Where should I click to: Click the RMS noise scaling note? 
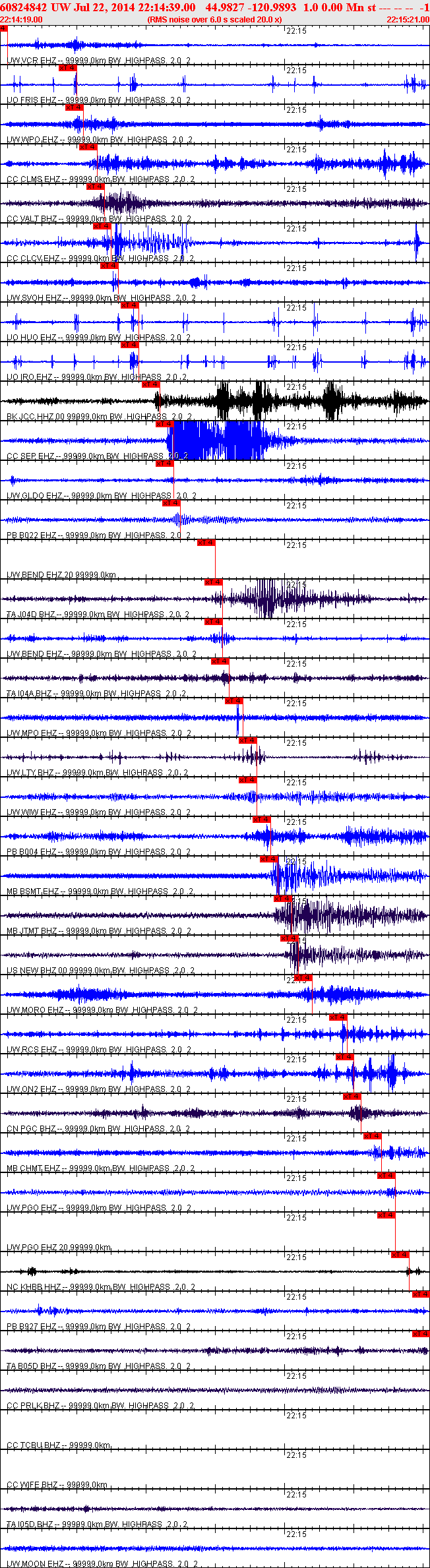(214, 20)
